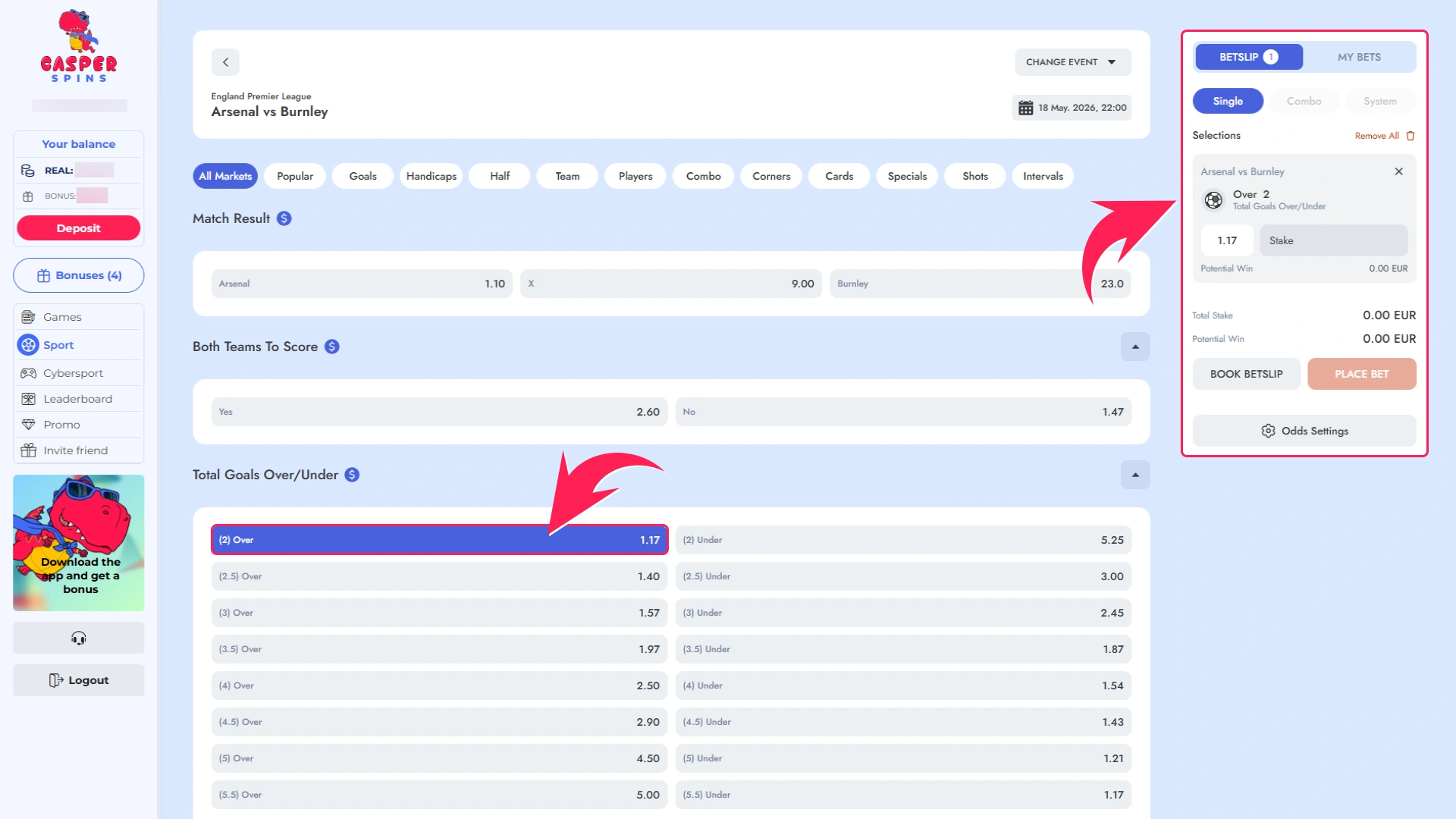
Task: Select Both Teams To Score No 1.47
Action: (903, 412)
